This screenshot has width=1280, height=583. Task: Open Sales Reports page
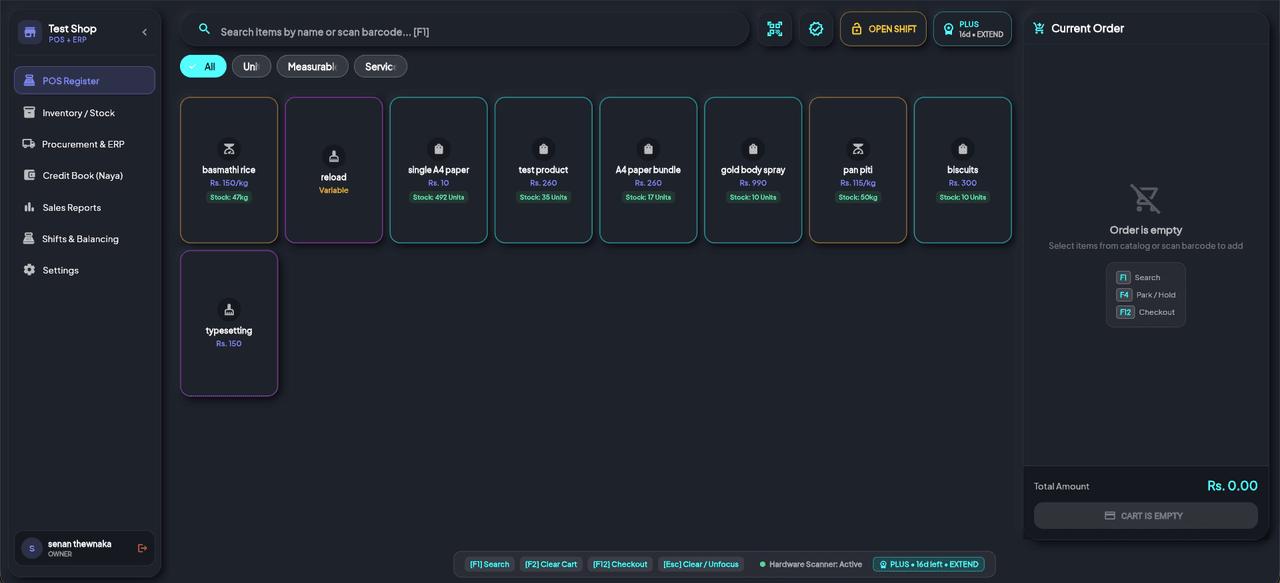coord(84,207)
